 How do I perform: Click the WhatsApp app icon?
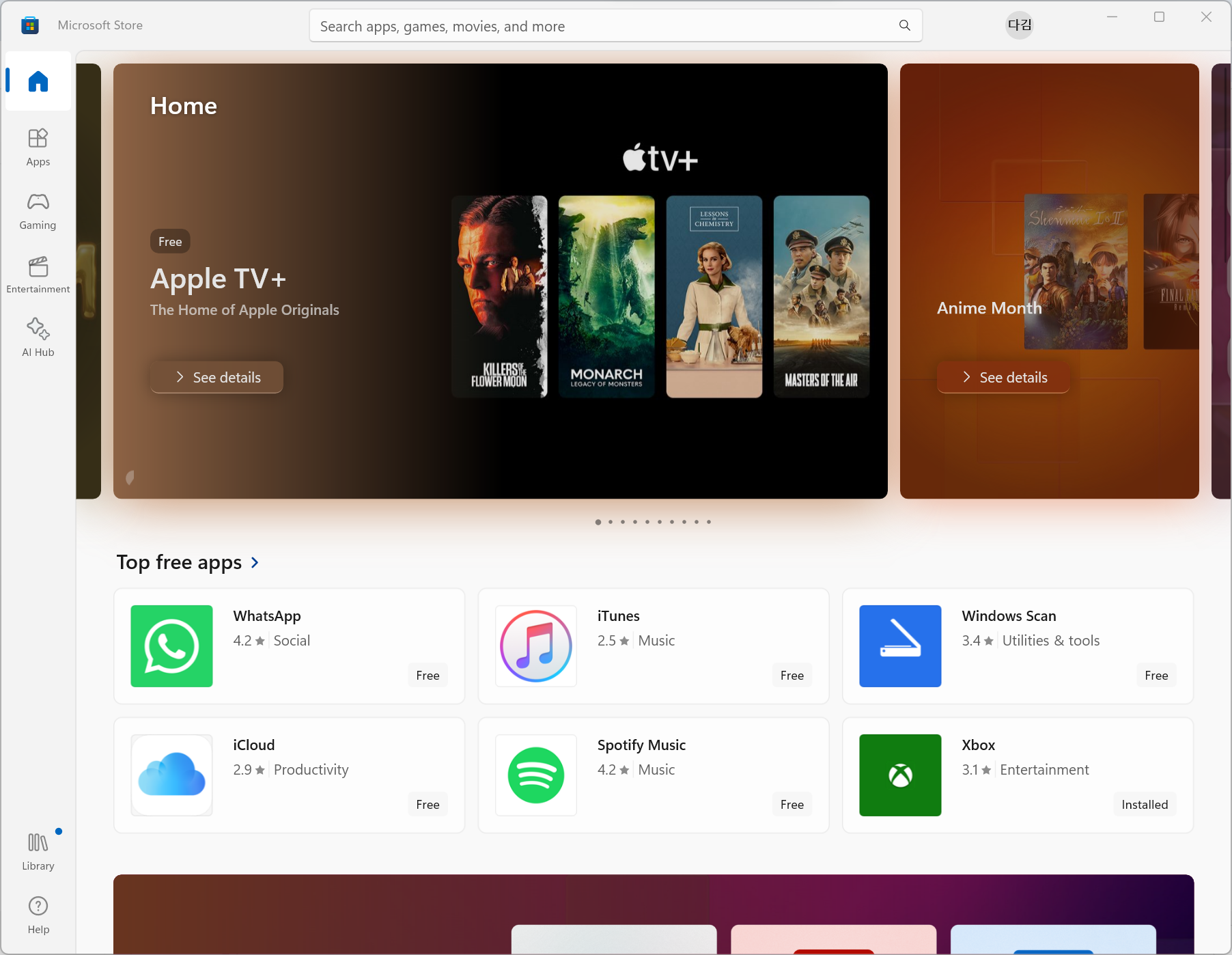point(171,646)
